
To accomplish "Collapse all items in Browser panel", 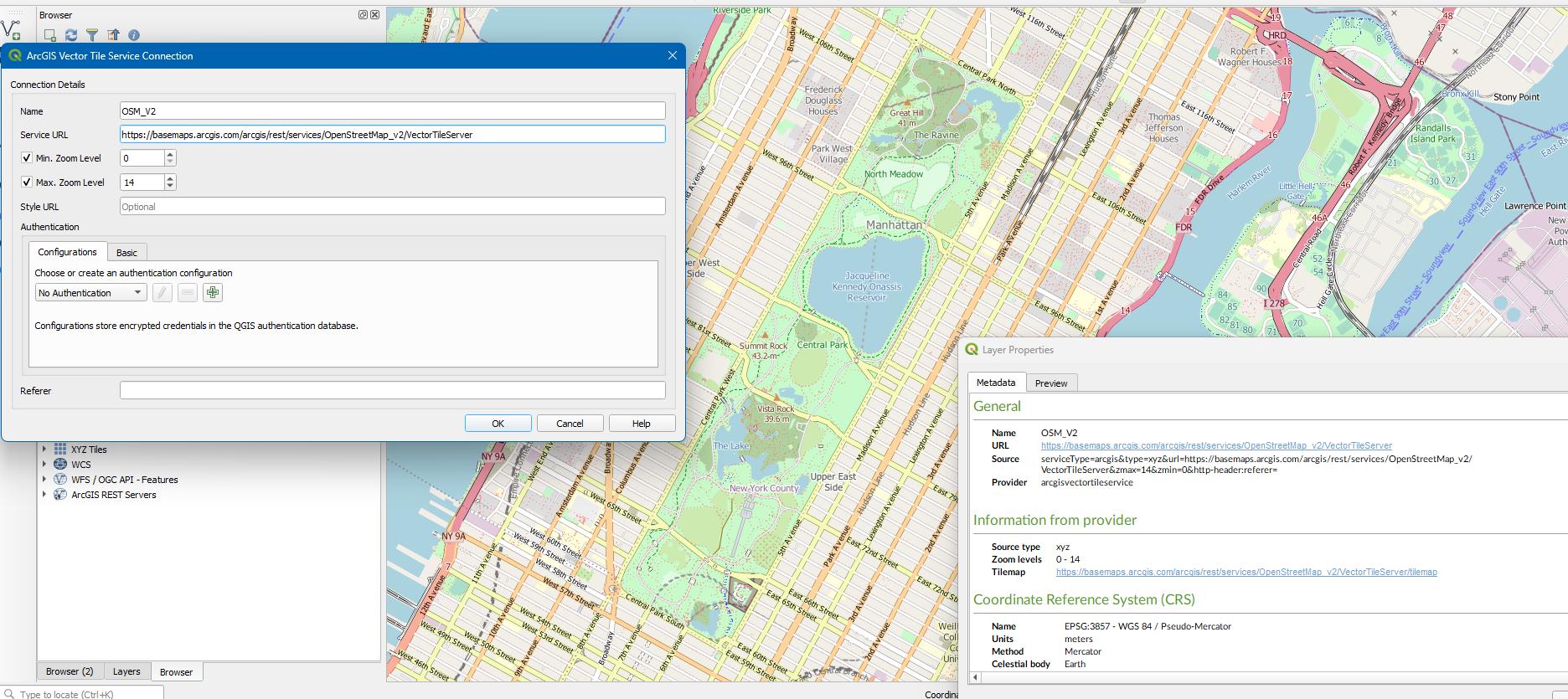I will pos(113,35).
